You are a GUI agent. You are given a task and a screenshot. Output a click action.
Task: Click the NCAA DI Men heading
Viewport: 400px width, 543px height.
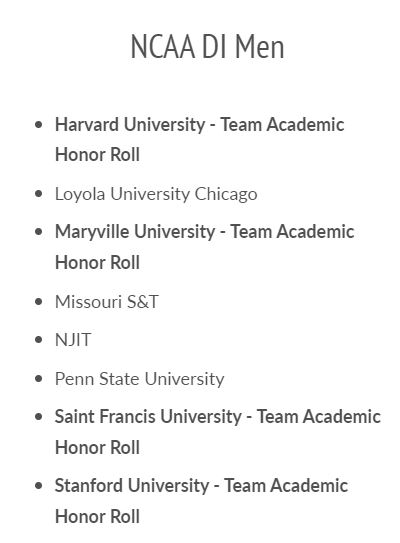pos(207,46)
